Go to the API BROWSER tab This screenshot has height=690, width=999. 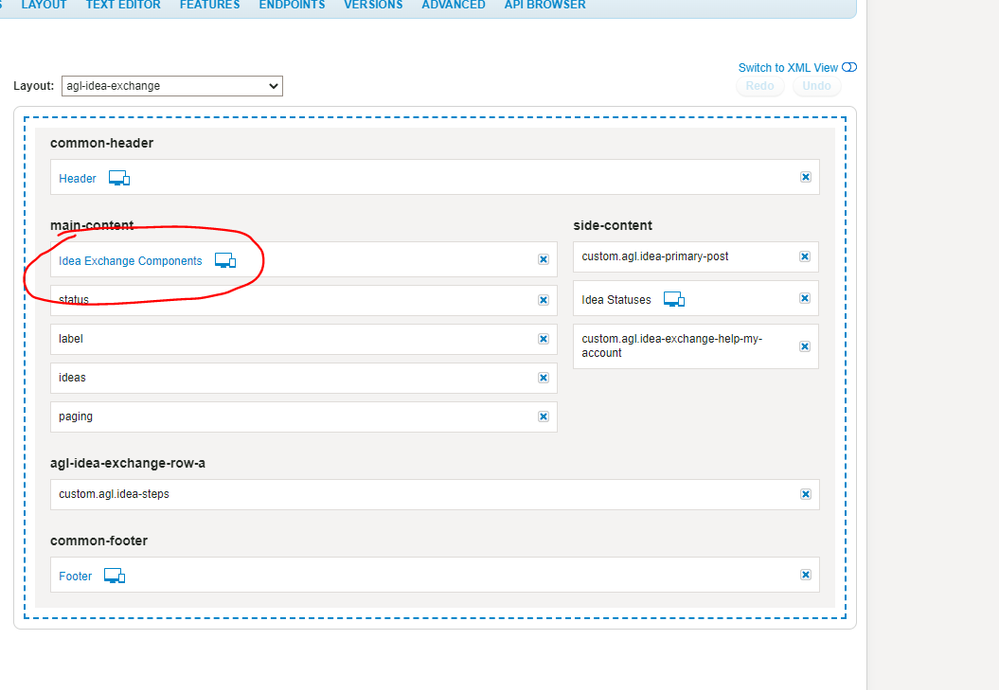pyautogui.click(x=545, y=5)
